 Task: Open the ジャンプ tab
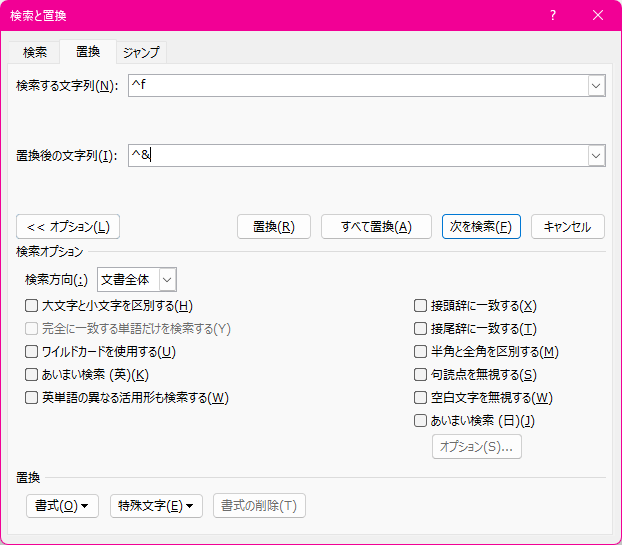(x=141, y=52)
